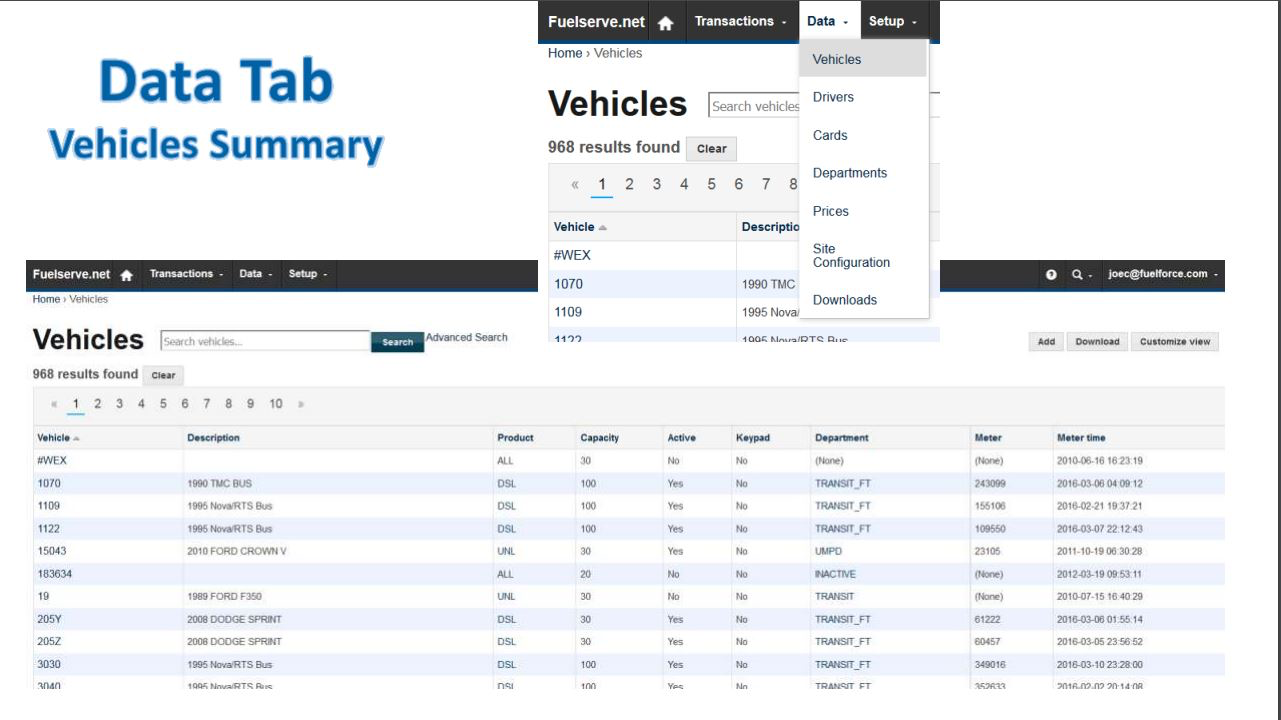Select Drivers from the Data menu
This screenshot has width=1281, height=720.
[833, 97]
